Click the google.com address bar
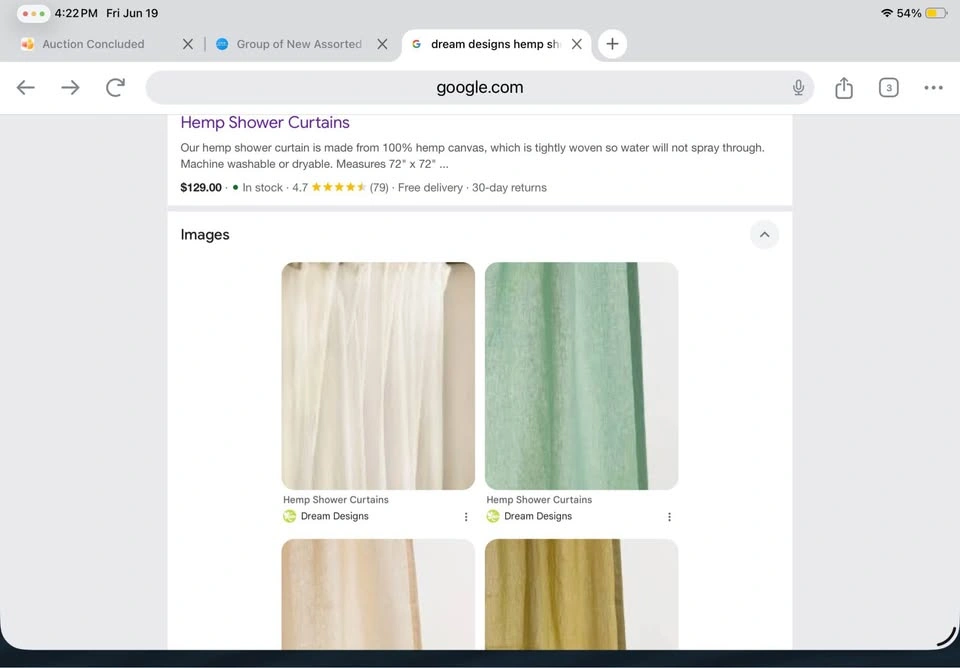Screen dimensions: 960x668 479,88
